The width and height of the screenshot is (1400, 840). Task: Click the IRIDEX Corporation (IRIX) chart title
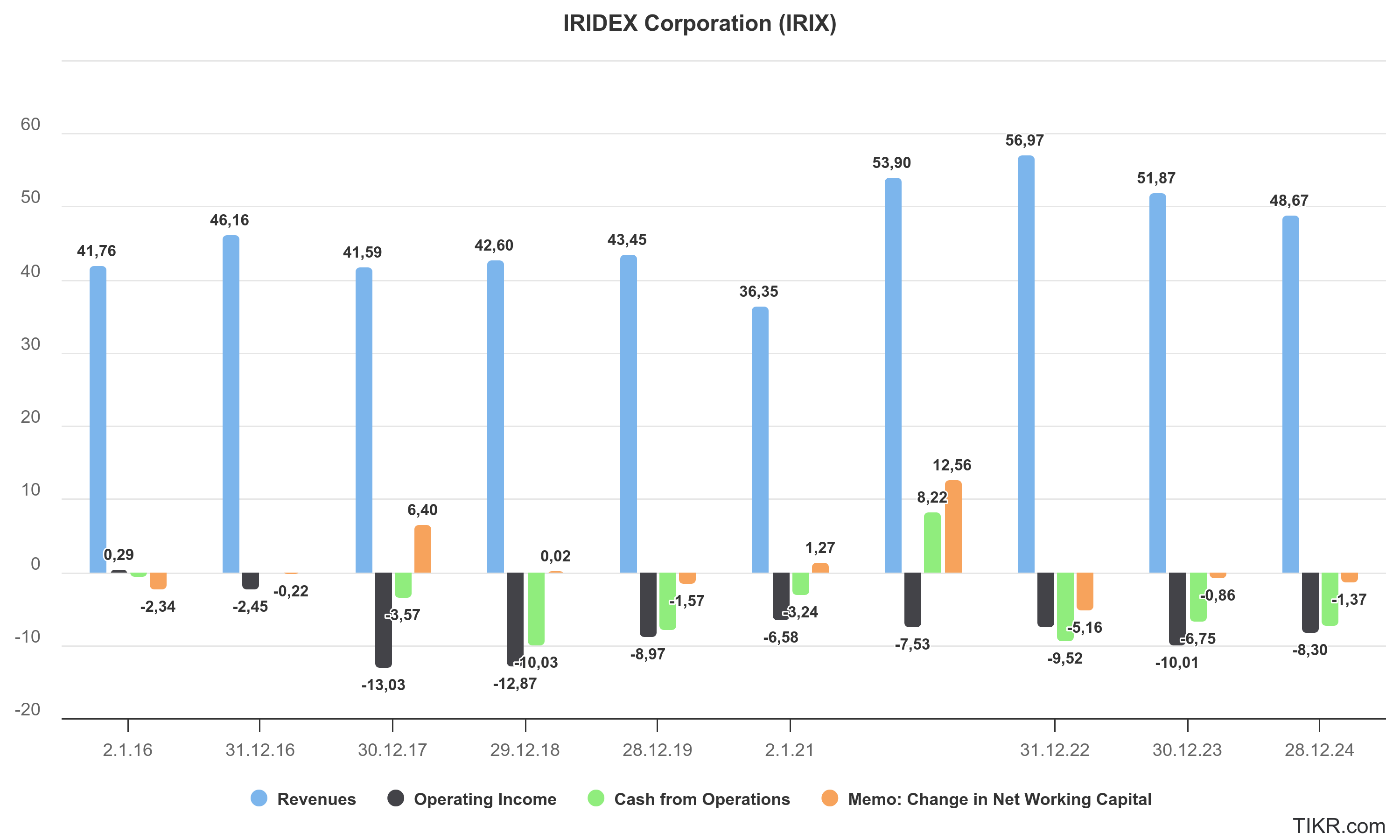[x=700, y=23]
